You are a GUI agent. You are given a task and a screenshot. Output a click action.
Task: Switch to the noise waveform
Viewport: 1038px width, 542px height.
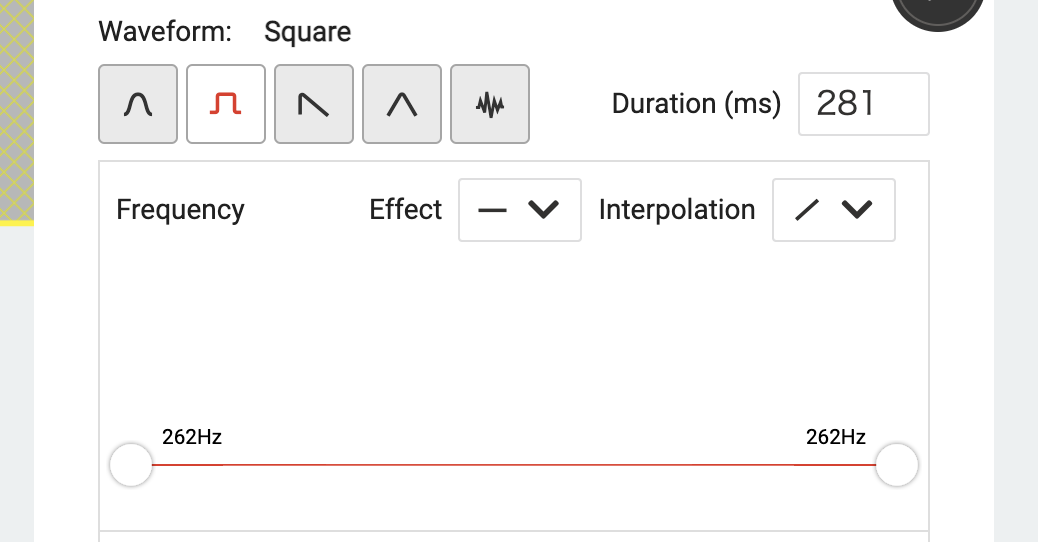[x=490, y=104]
